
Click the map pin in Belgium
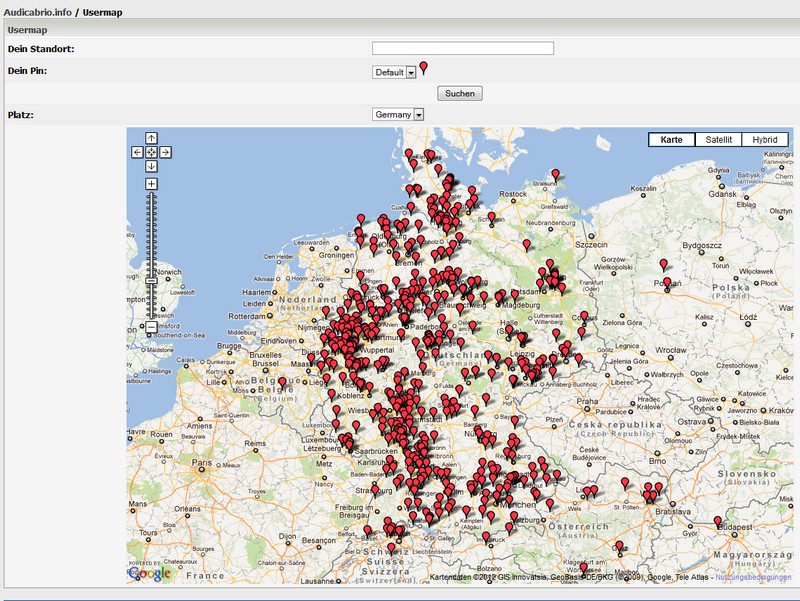pyautogui.click(x=282, y=383)
